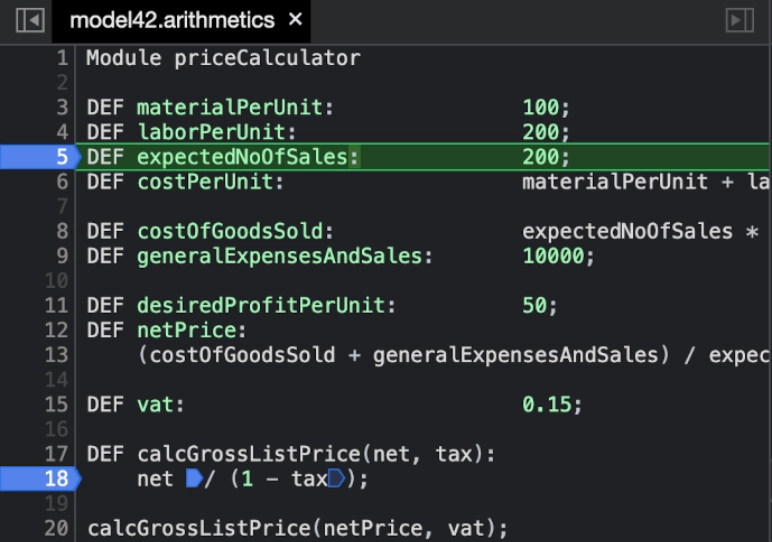Close the model42.arithmetics tab
The image size is (772, 542).
coord(295,20)
